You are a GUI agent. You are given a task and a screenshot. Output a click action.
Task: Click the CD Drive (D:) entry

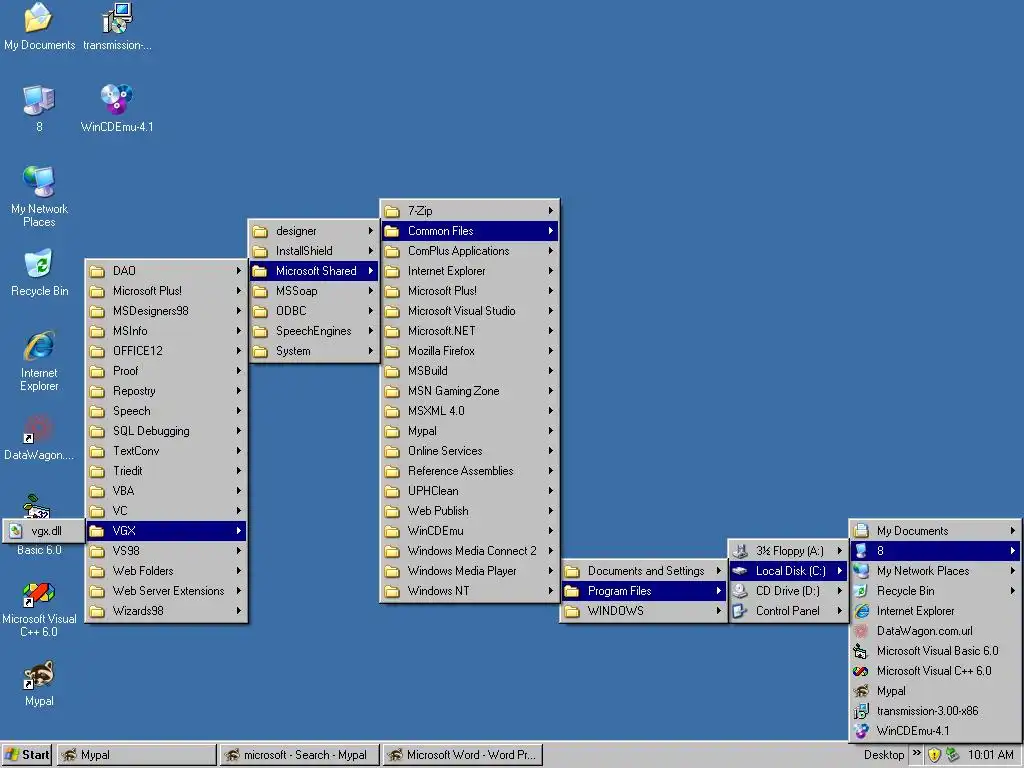[x=788, y=591]
